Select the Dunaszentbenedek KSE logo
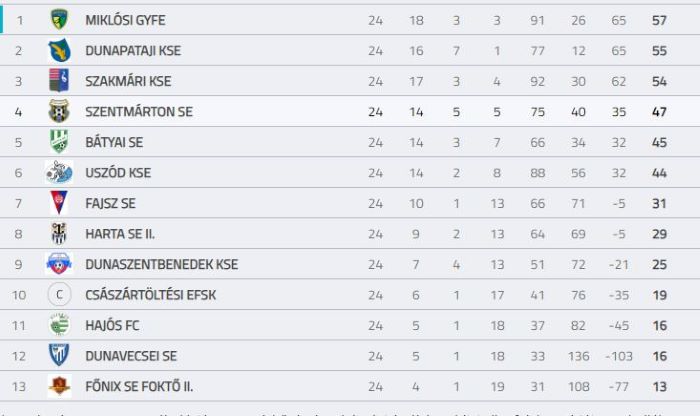This screenshot has height=416, width=700. (x=59, y=264)
